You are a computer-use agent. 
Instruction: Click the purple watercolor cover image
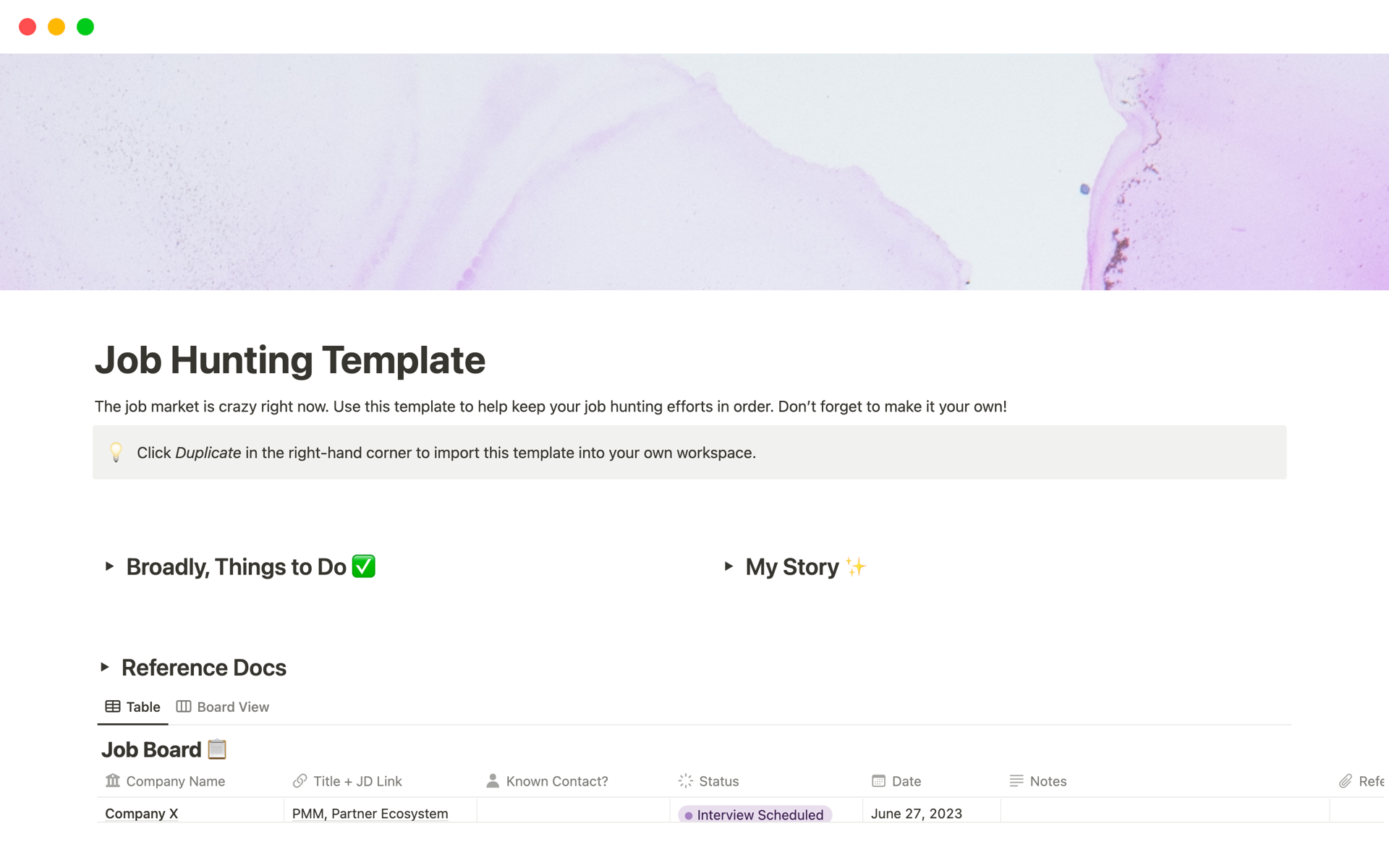[x=694, y=172]
